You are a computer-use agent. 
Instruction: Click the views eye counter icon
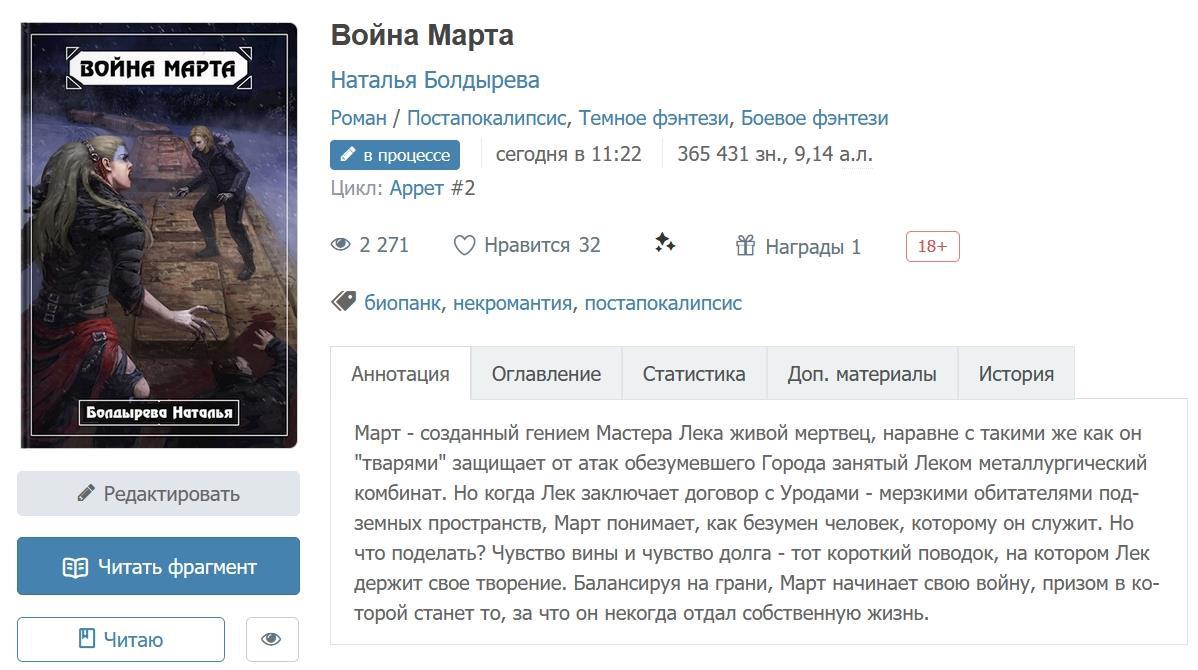click(x=341, y=245)
